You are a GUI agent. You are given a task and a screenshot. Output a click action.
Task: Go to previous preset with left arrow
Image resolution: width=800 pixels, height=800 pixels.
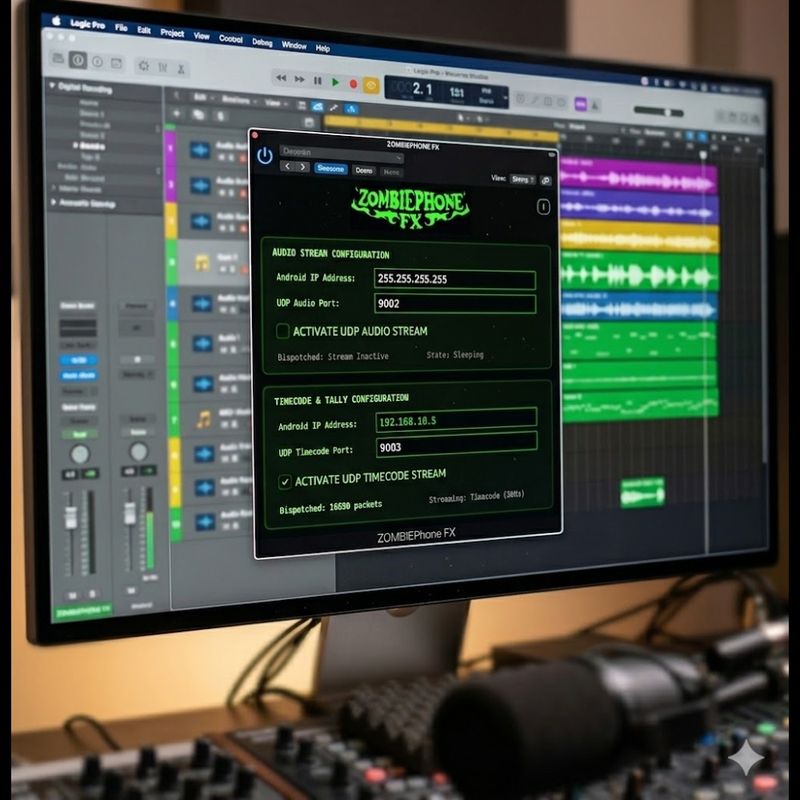point(287,166)
